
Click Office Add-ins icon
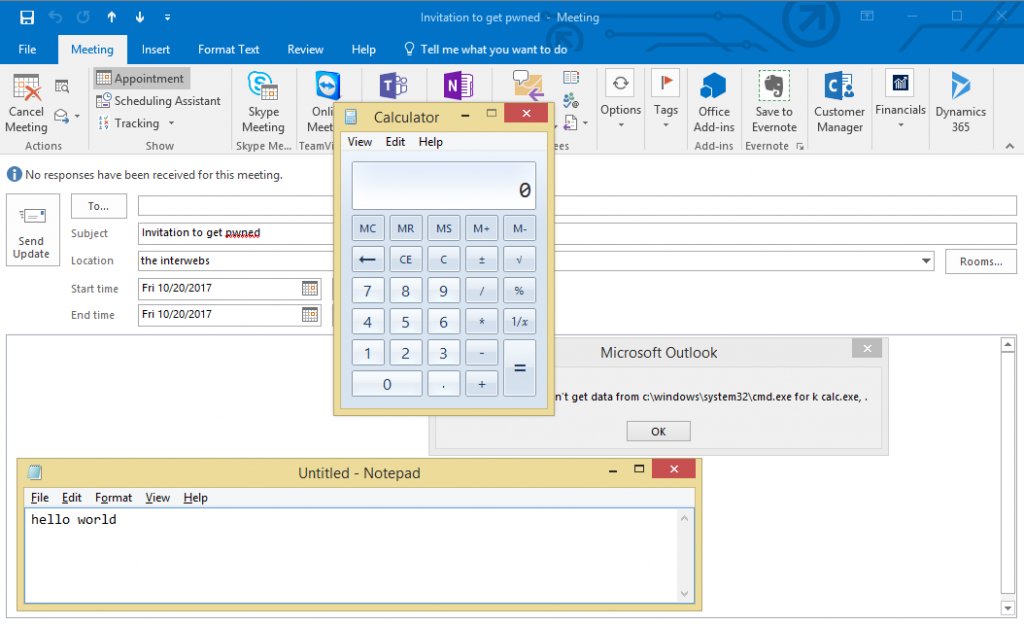click(713, 103)
